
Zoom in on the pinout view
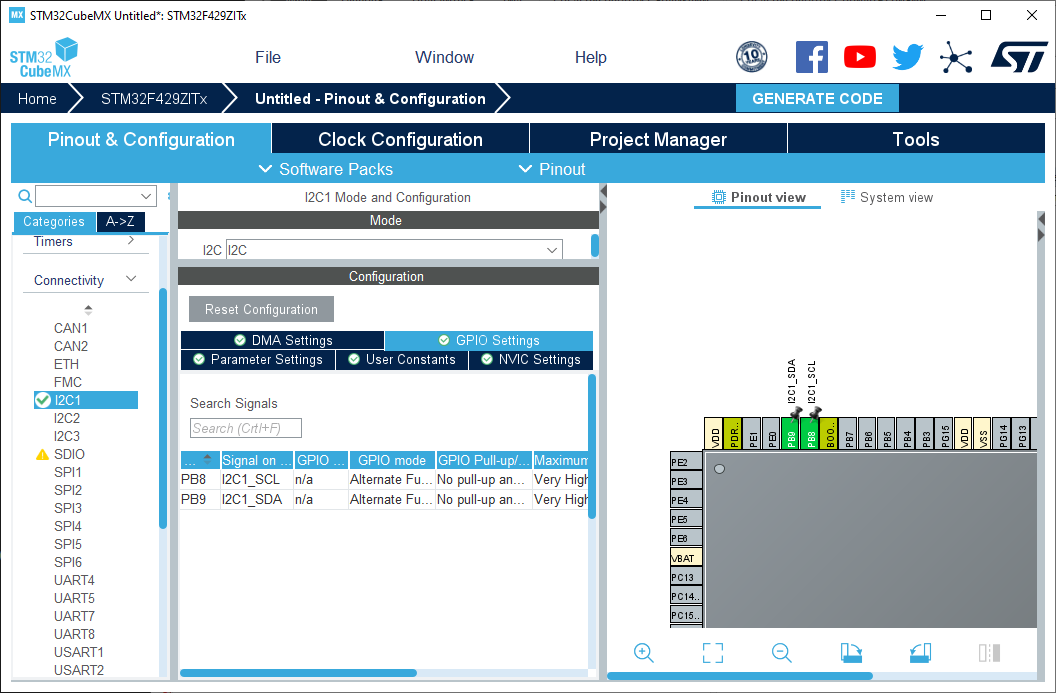click(x=643, y=652)
